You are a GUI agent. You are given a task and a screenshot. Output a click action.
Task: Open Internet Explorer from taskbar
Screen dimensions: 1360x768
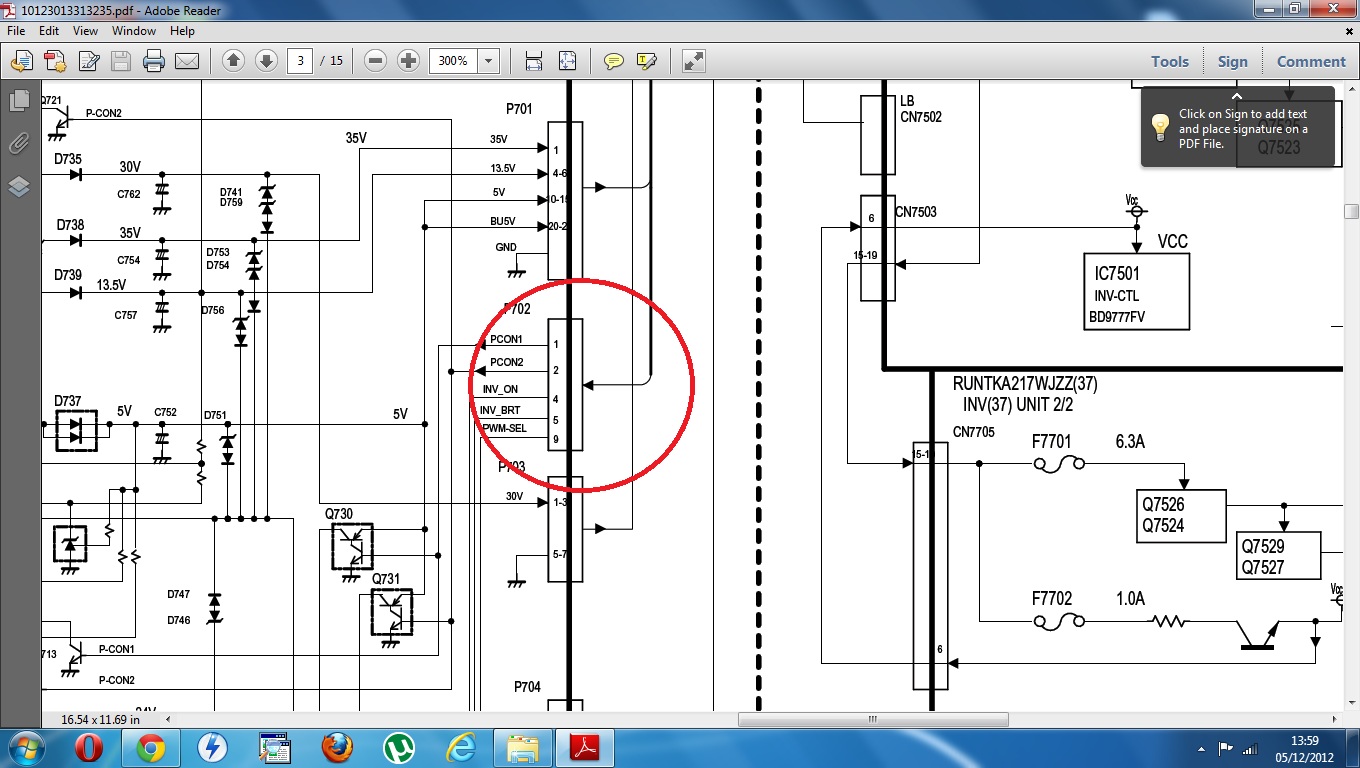(461, 748)
